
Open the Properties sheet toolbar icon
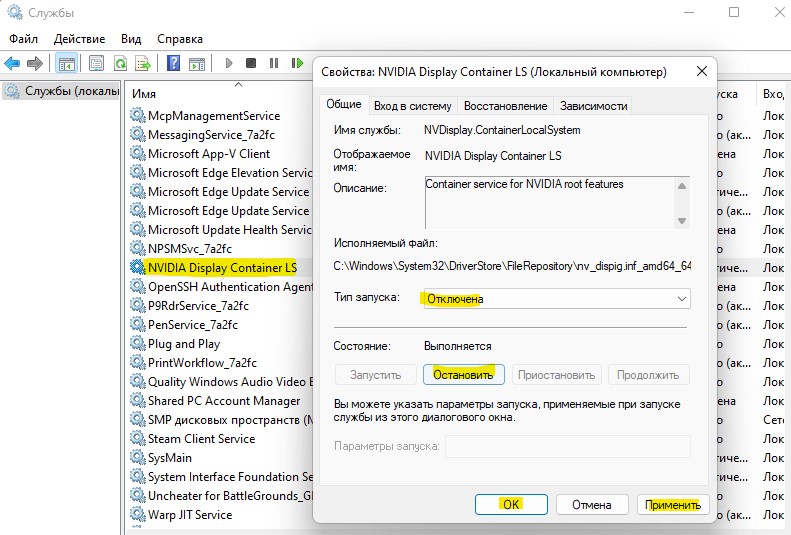(x=96, y=63)
